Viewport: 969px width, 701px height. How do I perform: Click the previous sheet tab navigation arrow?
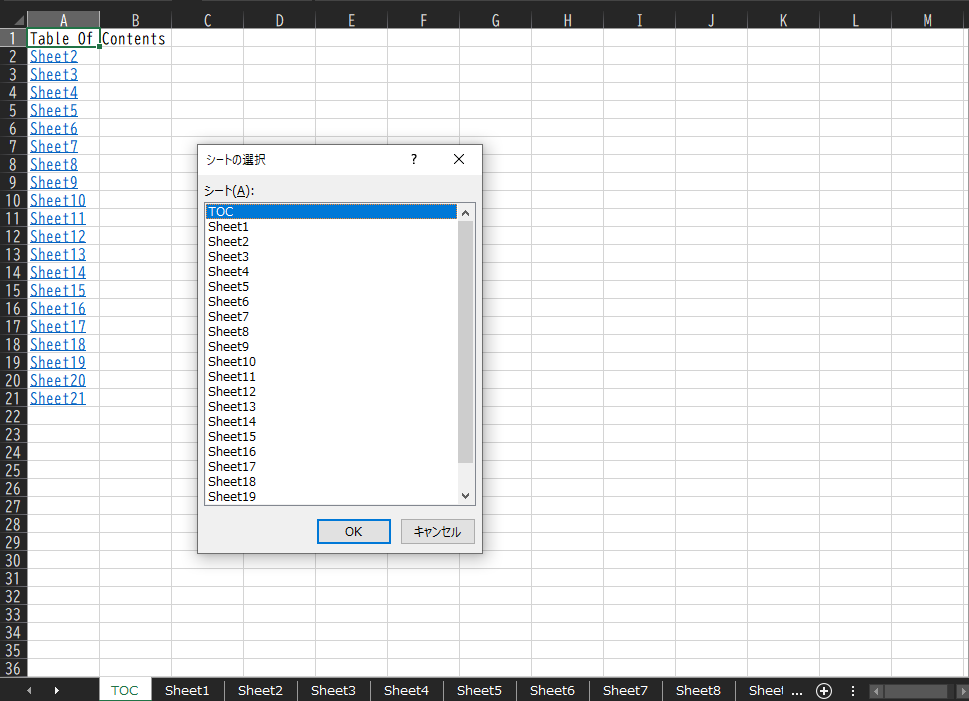tap(29, 690)
